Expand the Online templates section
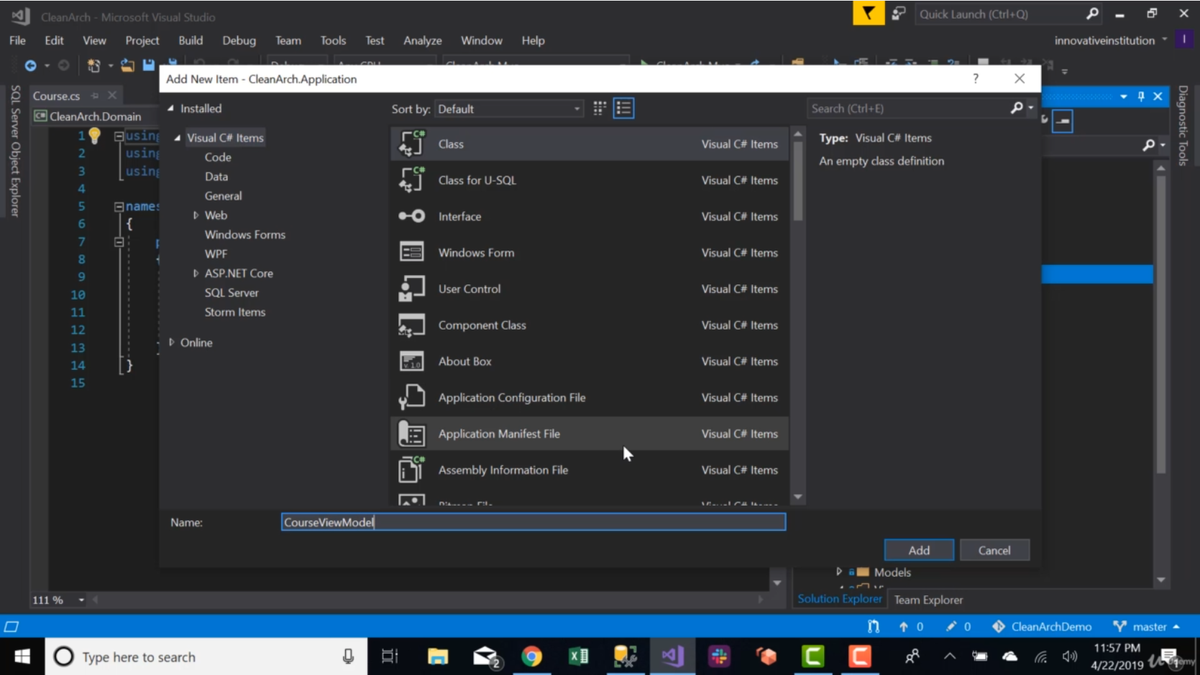Viewport: 1200px width, 675px height. coord(172,342)
